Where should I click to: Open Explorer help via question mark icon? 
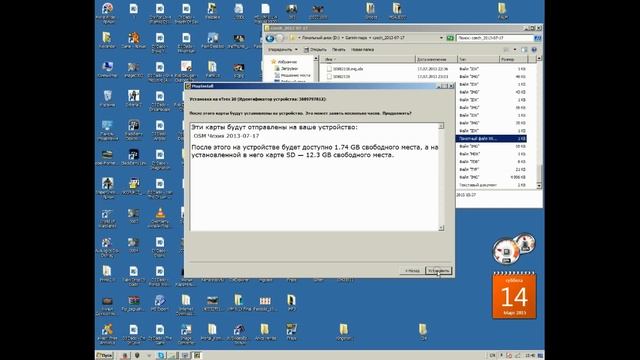534,49
